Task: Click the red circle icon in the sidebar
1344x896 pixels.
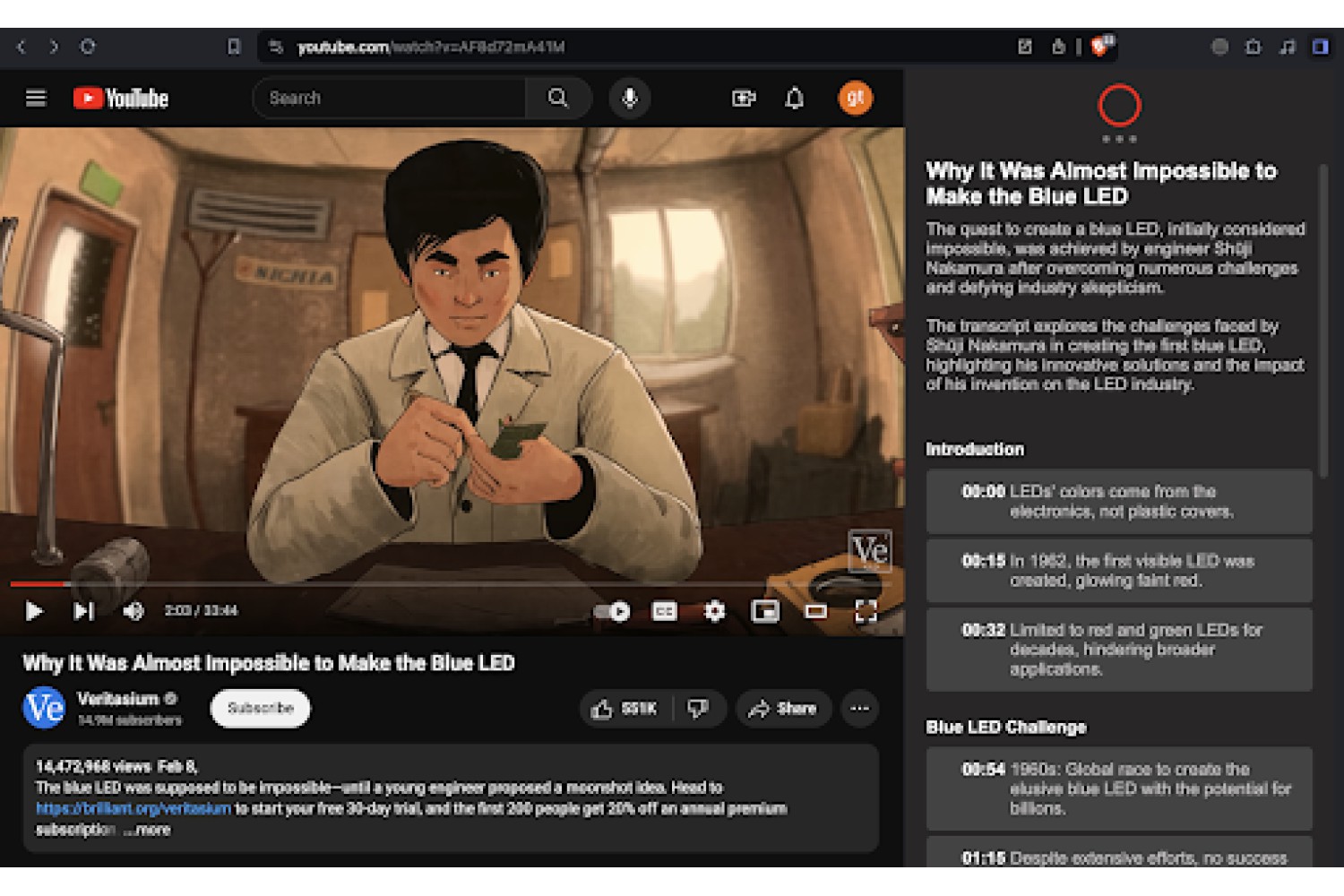Action: (1119, 105)
